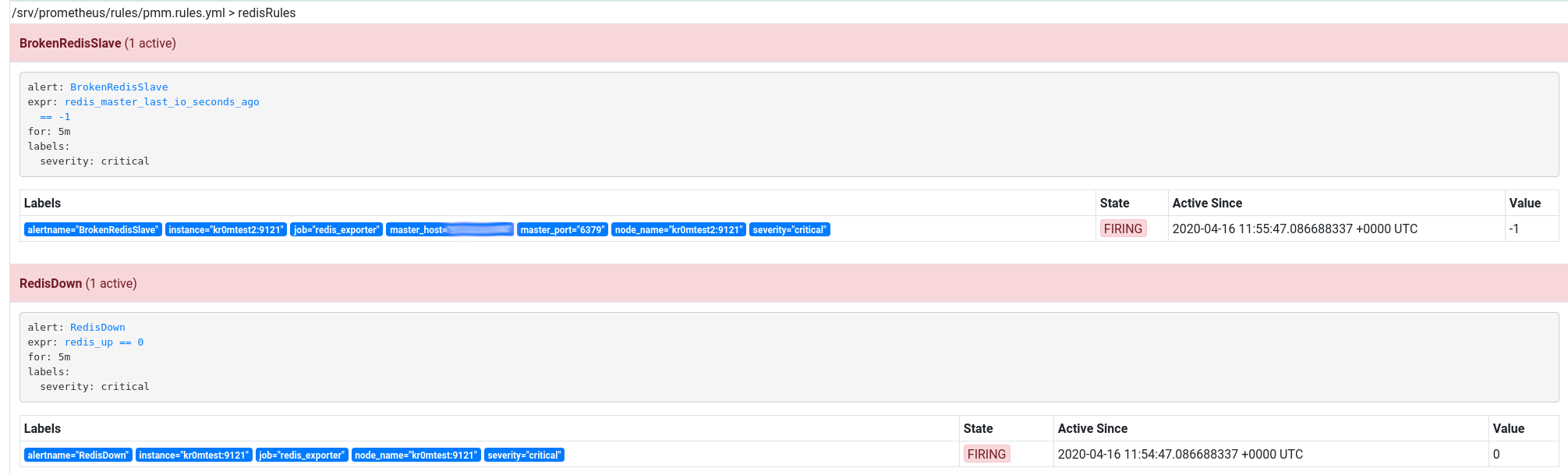Open the BrokenRedisSlave alert name link
The width and height of the screenshot is (1568, 475).
[119, 87]
